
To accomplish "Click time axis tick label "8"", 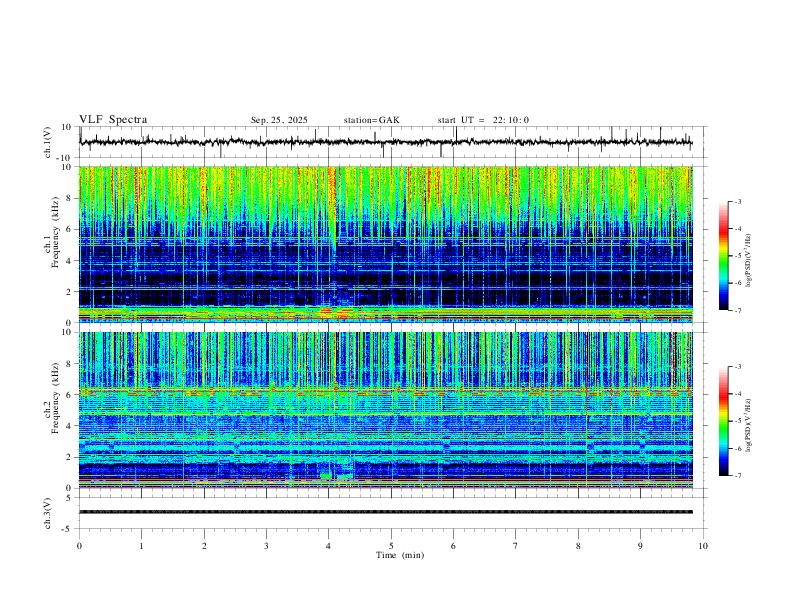I will (x=578, y=546).
